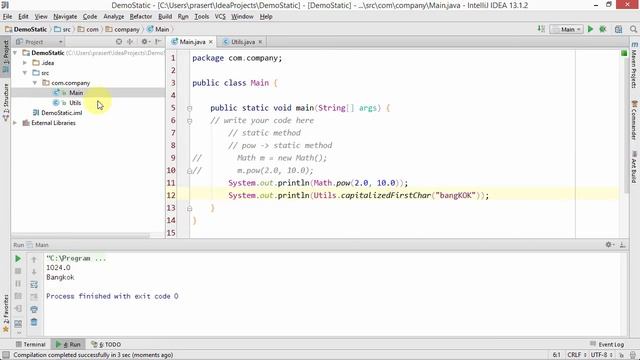Click the company breadcrumb in navigation bar
This screenshot has width=640, height=360.
pyautogui.click(x=122, y=29)
